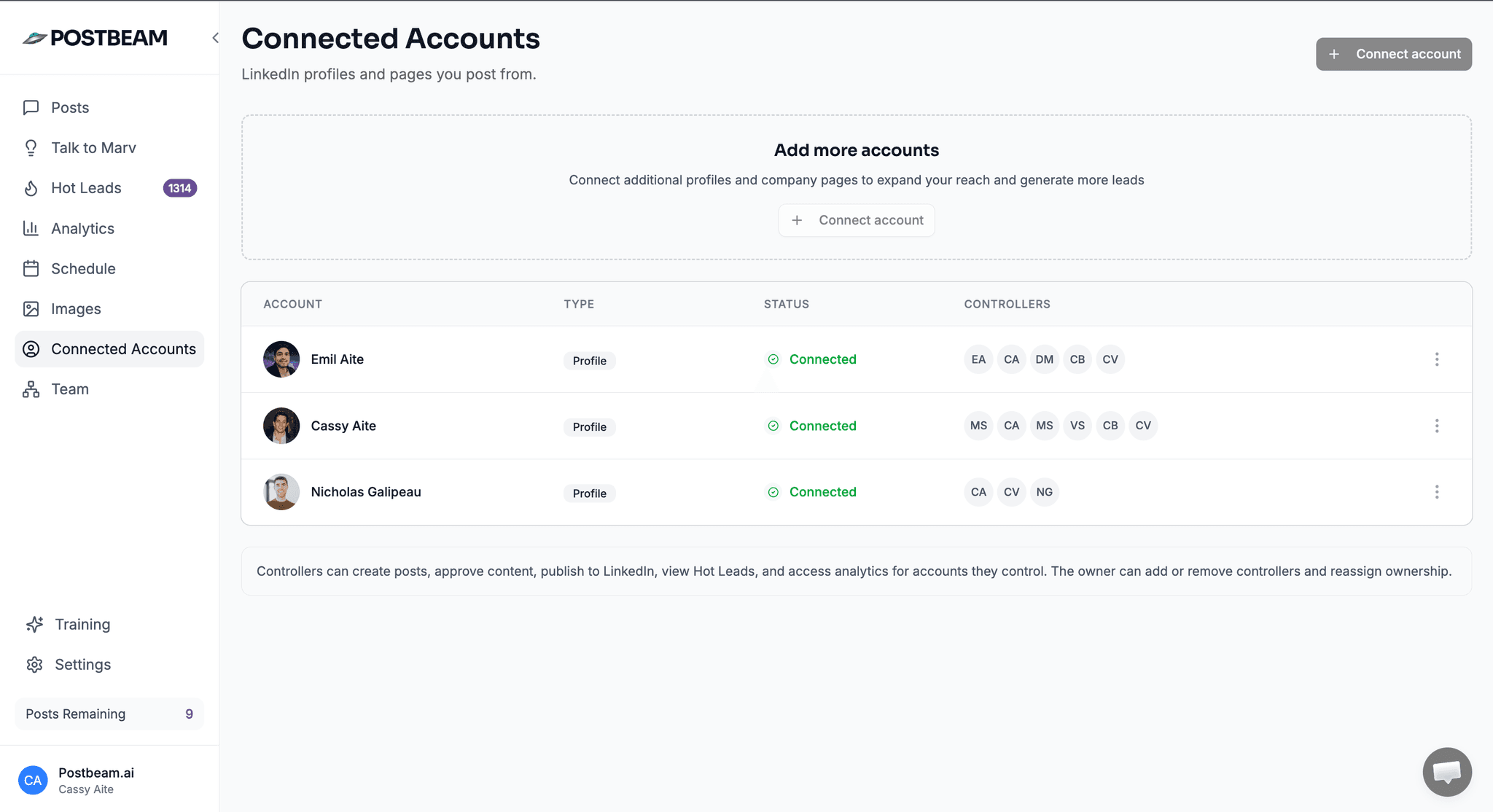Click the Hot Leads flame icon

(x=30, y=187)
